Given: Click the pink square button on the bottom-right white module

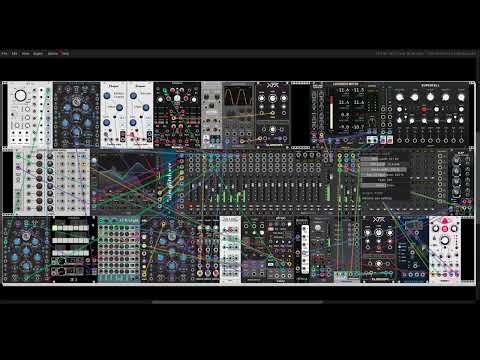Looking at the screenshot, I should click(445, 229).
